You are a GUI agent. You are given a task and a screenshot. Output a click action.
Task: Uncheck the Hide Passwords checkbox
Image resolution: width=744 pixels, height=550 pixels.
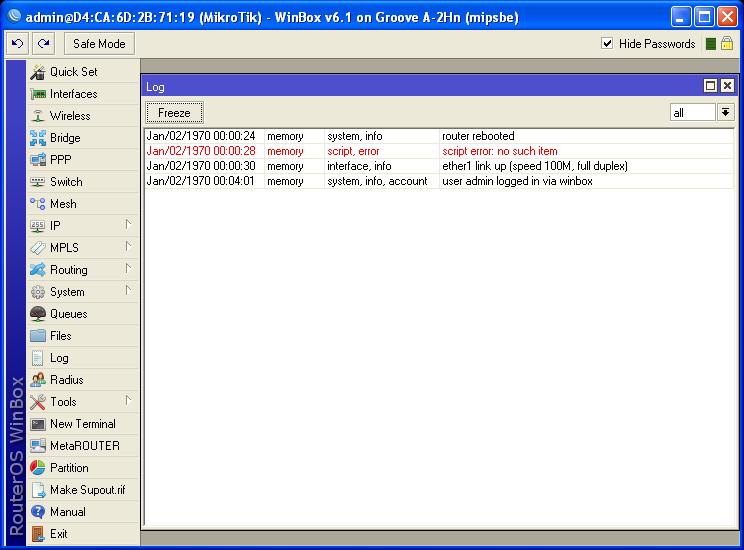[x=607, y=44]
